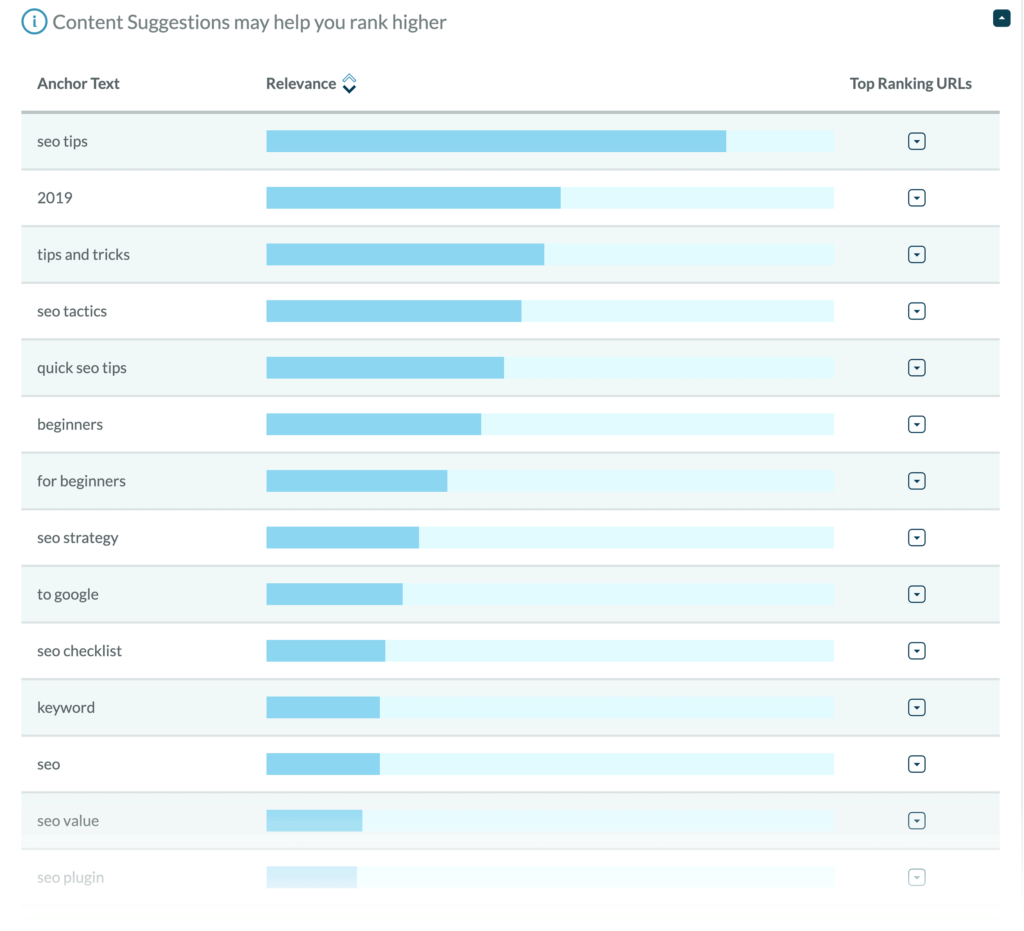This screenshot has width=1024, height=931.
Task: Show top URLs for seo strategy
Action: [916, 538]
